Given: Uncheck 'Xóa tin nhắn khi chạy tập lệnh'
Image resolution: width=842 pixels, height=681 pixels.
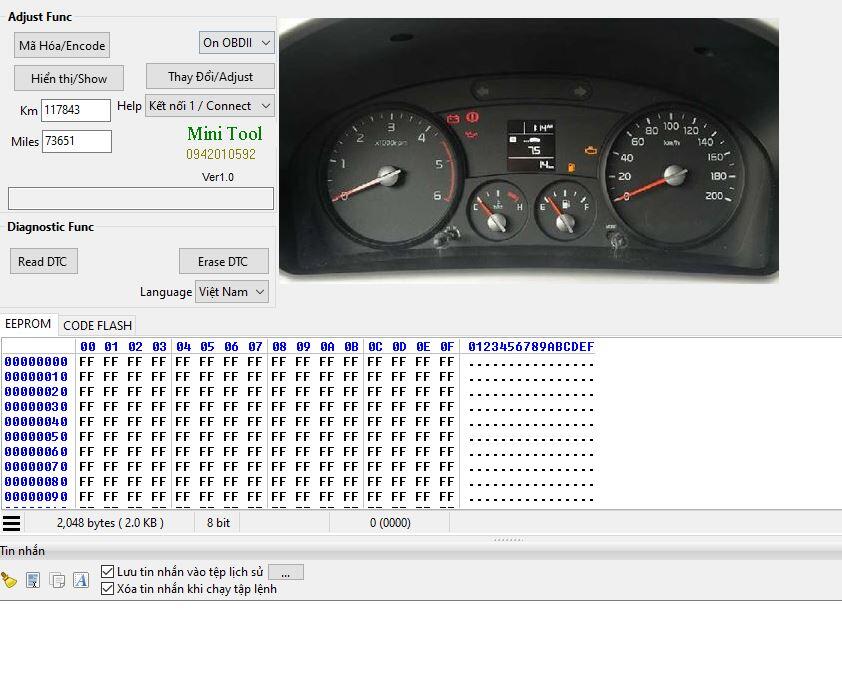Looking at the screenshot, I should [x=108, y=589].
